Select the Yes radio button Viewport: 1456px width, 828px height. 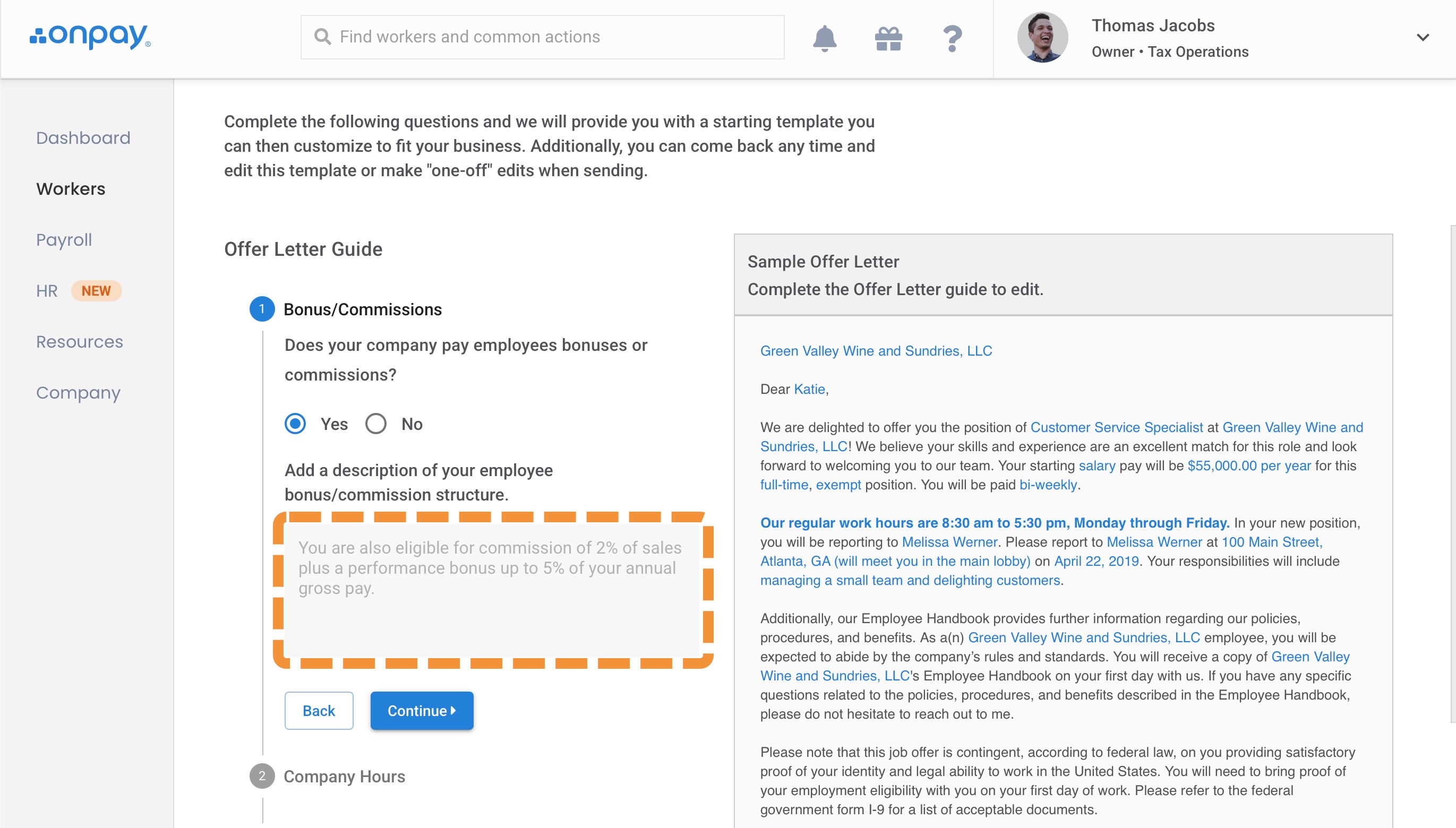(x=295, y=424)
